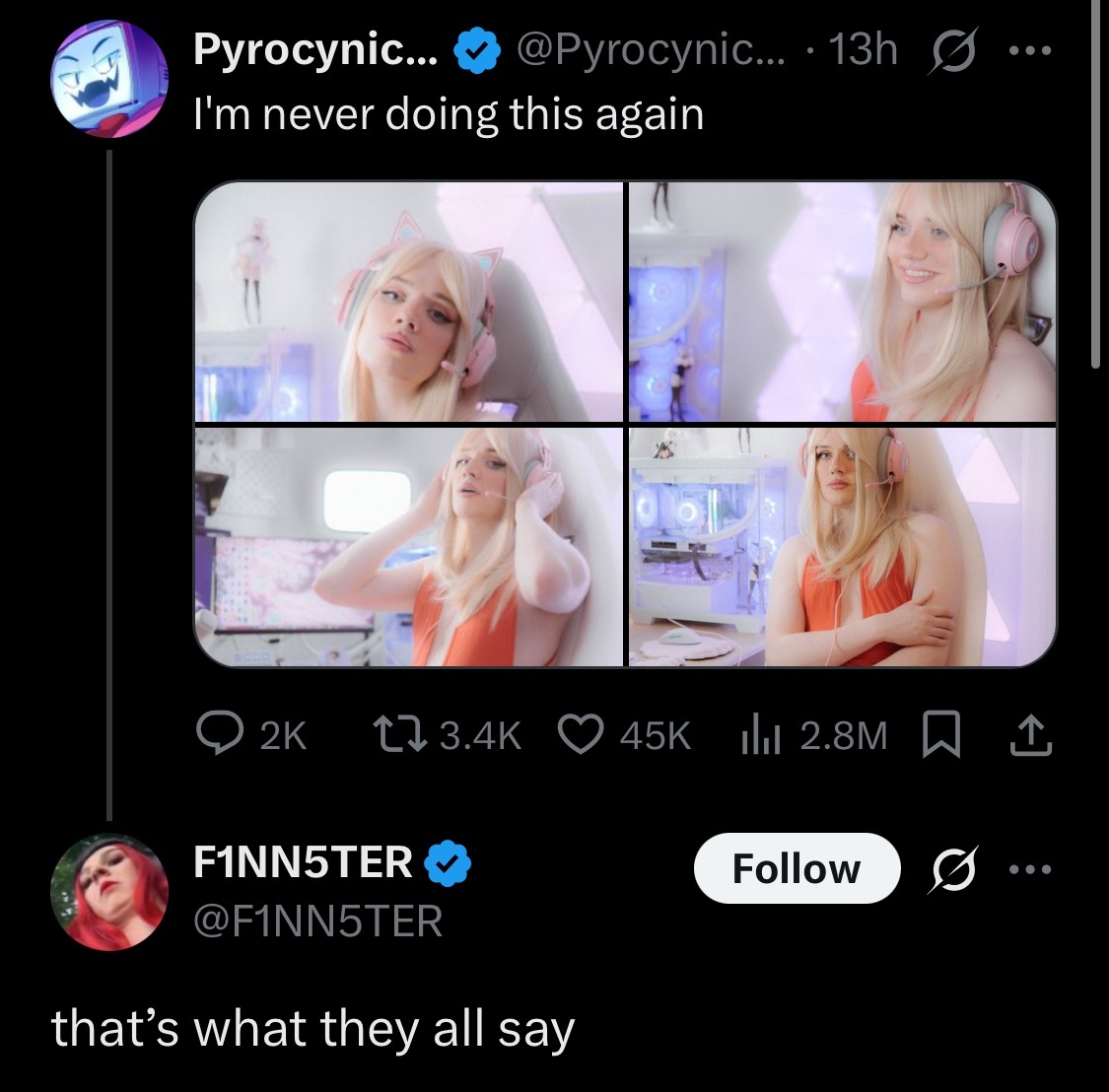Open Pyrocynical's profile picture avatar
Image resolution: width=1109 pixels, height=1092 pixels.
108,79
